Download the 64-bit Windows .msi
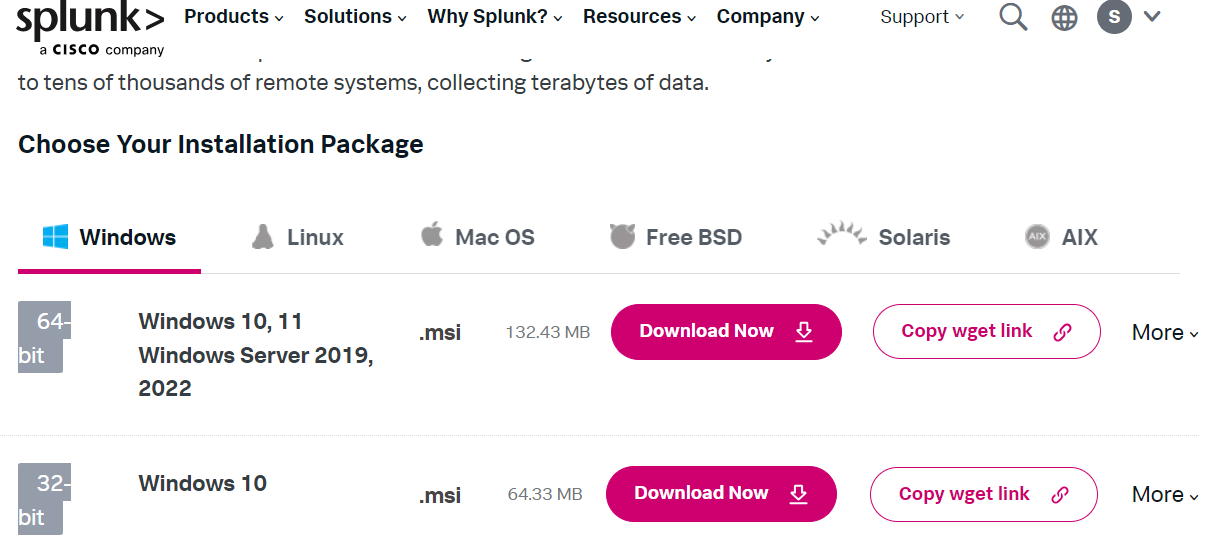1207x557 pixels. (x=726, y=332)
